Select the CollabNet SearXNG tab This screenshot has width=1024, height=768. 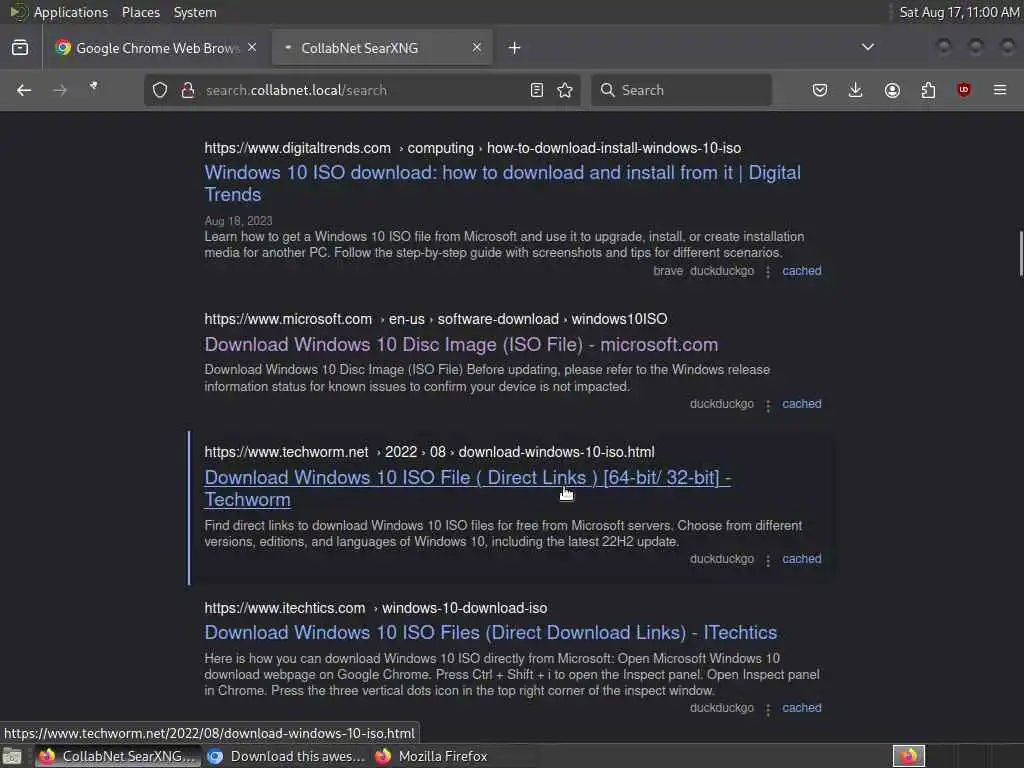[382, 48]
